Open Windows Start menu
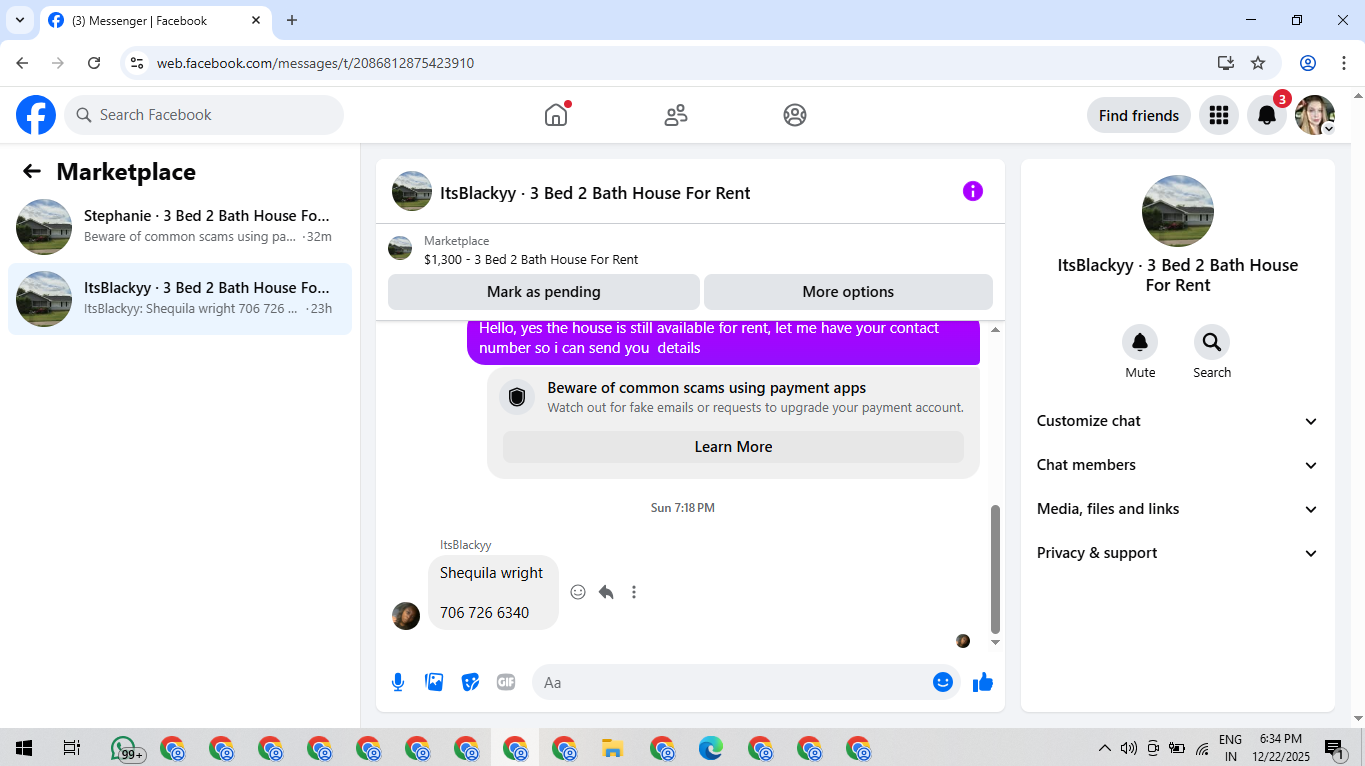The image size is (1365, 766). [24, 748]
